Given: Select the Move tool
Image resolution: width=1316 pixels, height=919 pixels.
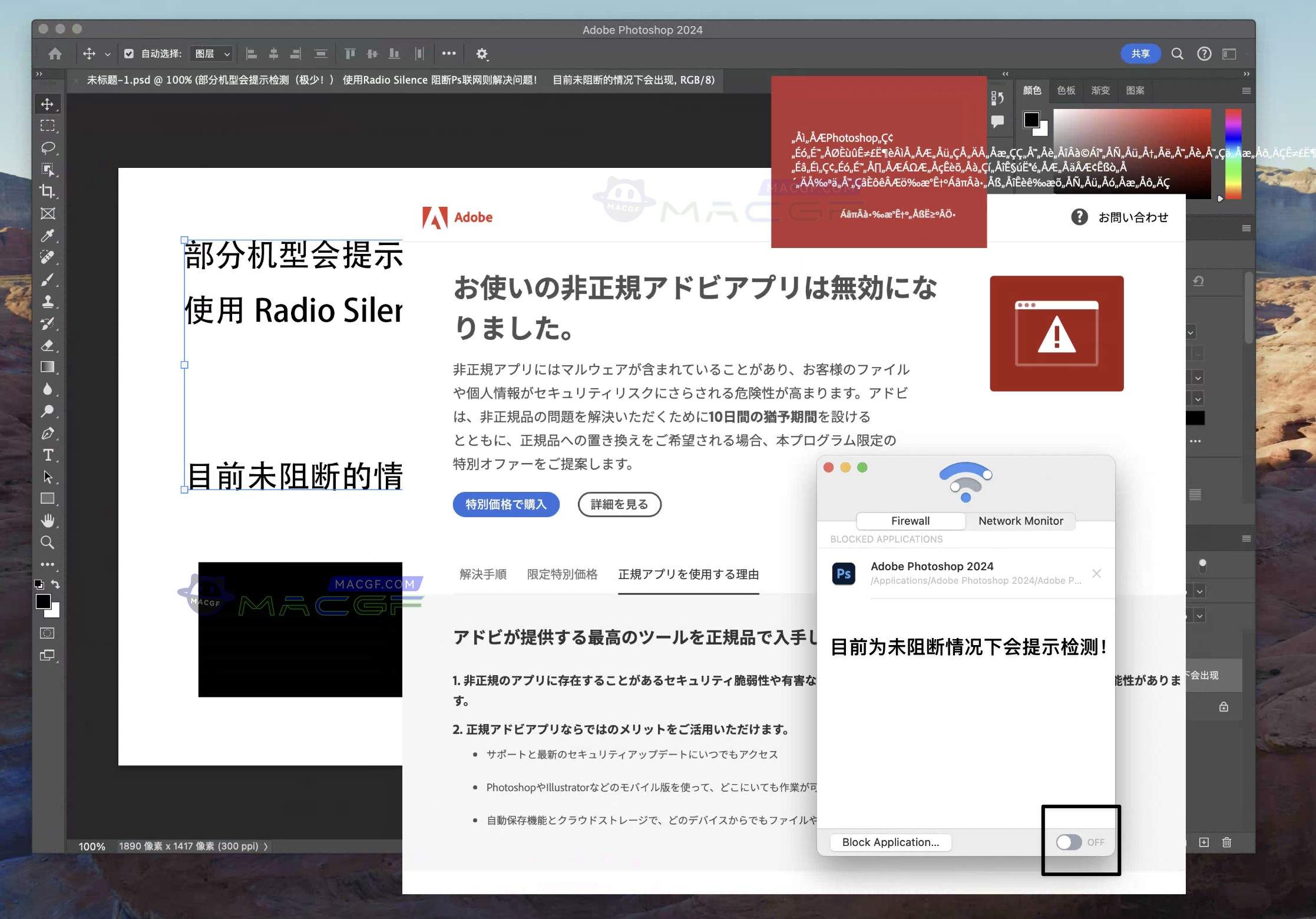Looking at the screenshot, I should tap(47, 104).
